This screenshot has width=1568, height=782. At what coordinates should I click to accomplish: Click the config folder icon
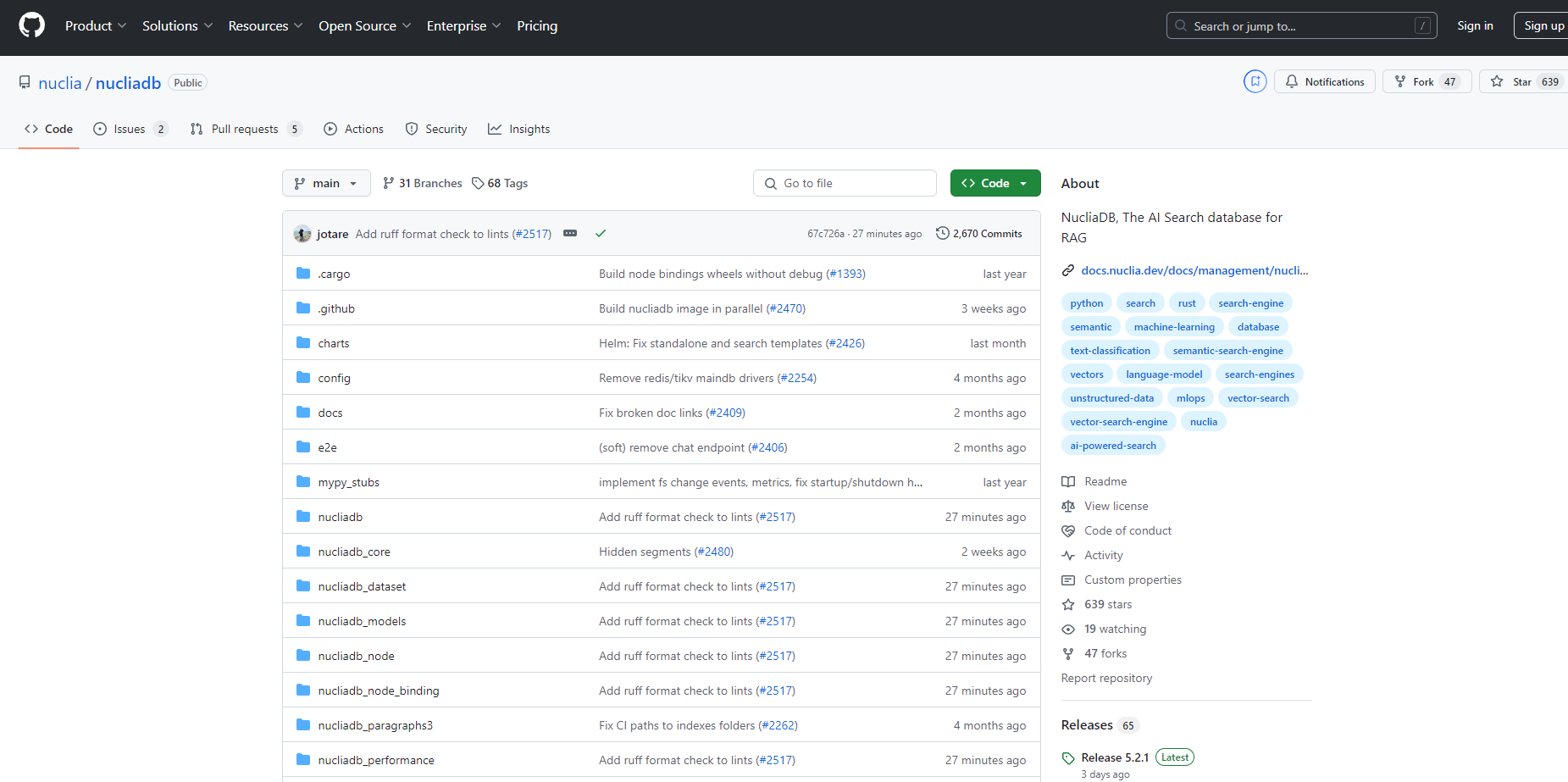coord(303,377)
